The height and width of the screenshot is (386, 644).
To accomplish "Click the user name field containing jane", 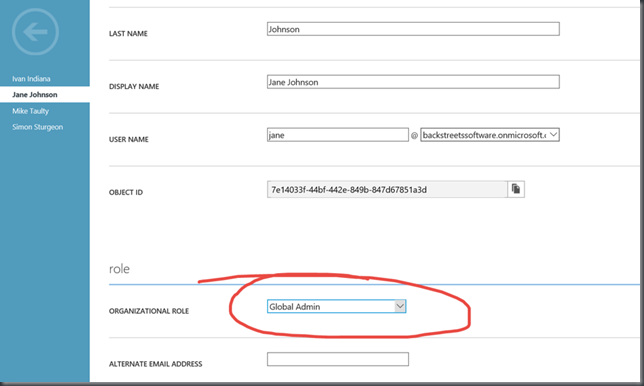I will tap(338, 135).
